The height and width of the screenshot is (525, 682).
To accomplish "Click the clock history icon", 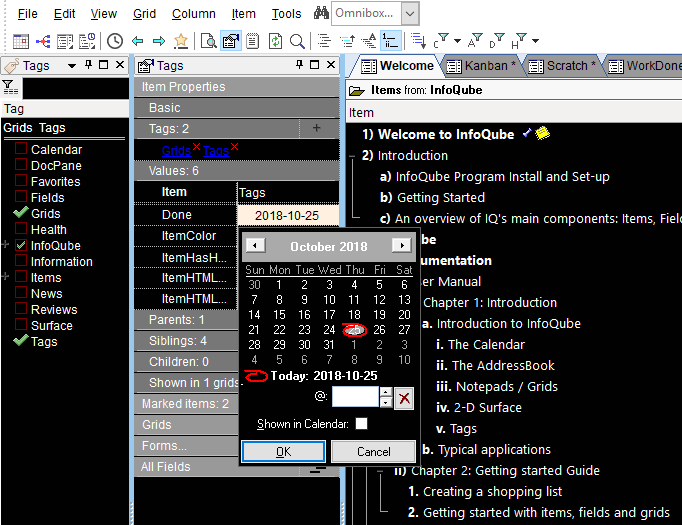I will pos(115,41).
